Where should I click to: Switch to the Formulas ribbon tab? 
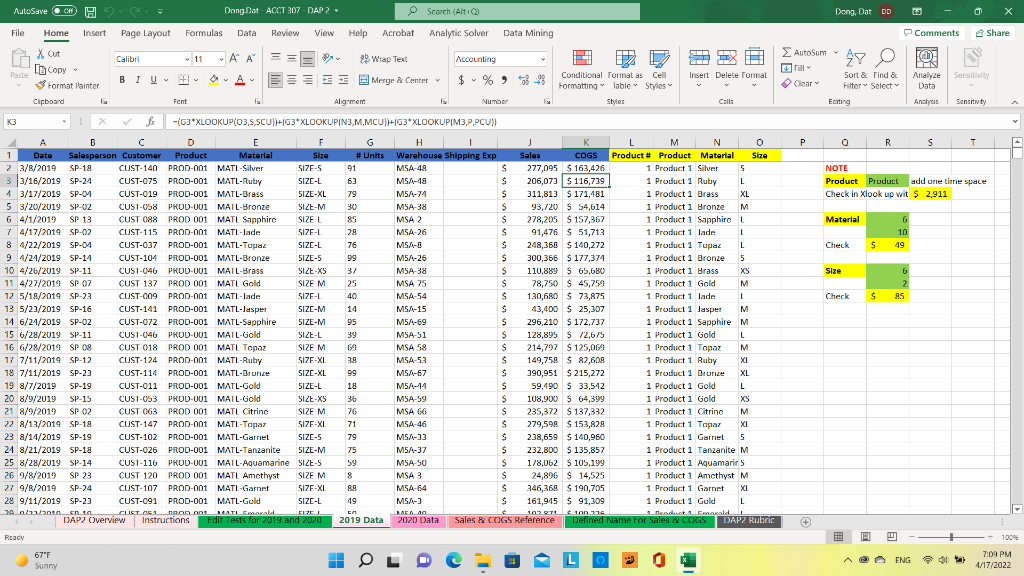[203, 32]
